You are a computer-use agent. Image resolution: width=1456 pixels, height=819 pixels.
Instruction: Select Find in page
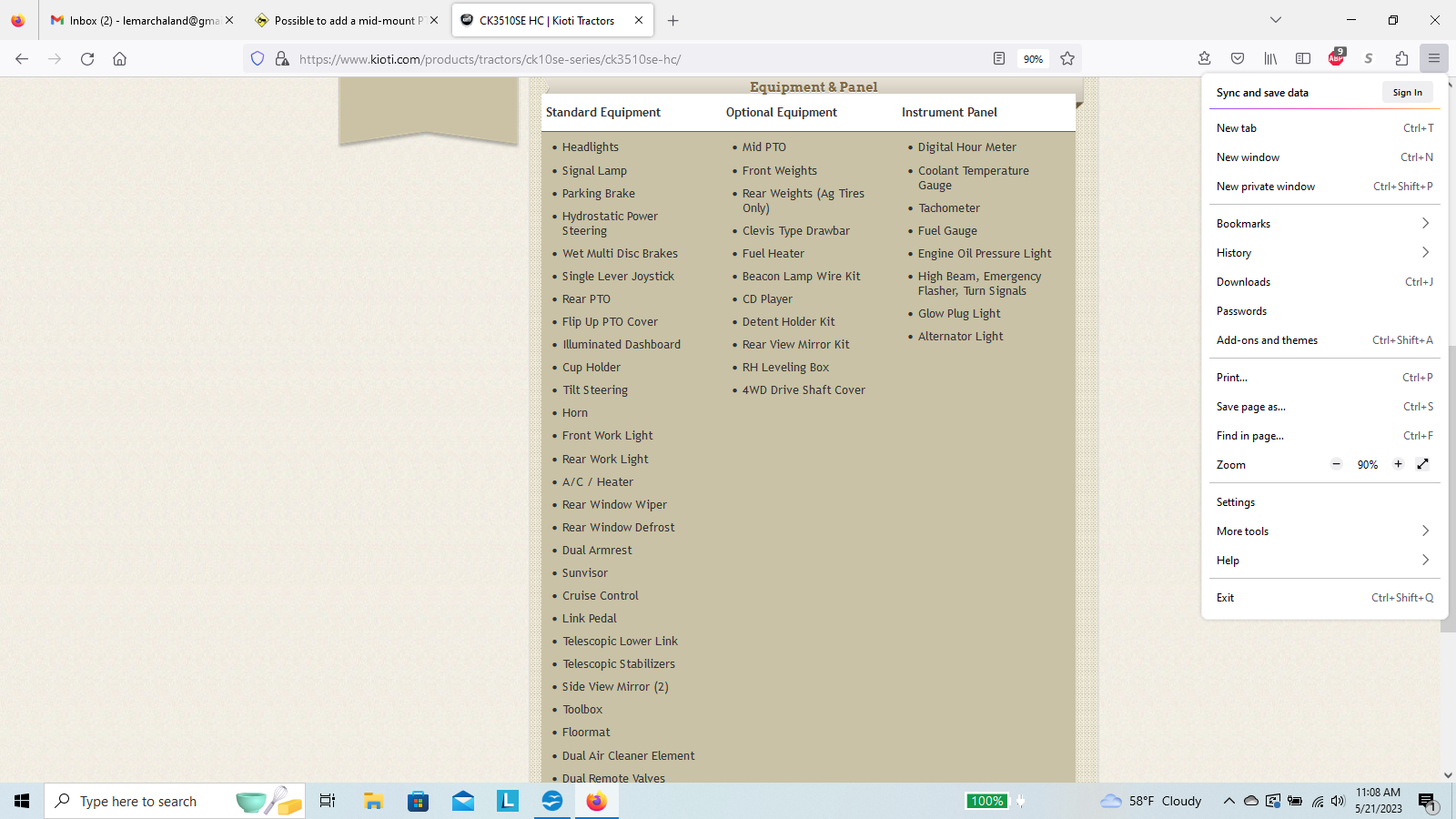pyautogui.click(x=1325, y=436)
